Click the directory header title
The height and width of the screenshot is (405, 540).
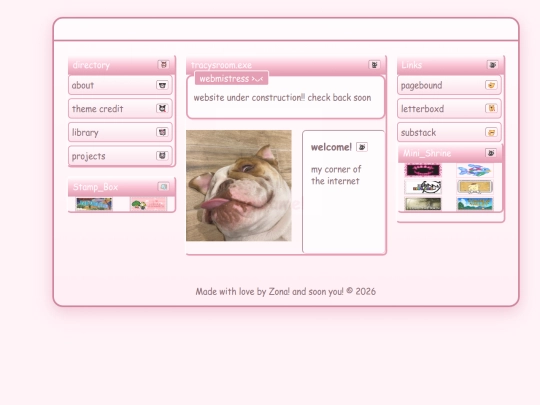coord(91,65)
